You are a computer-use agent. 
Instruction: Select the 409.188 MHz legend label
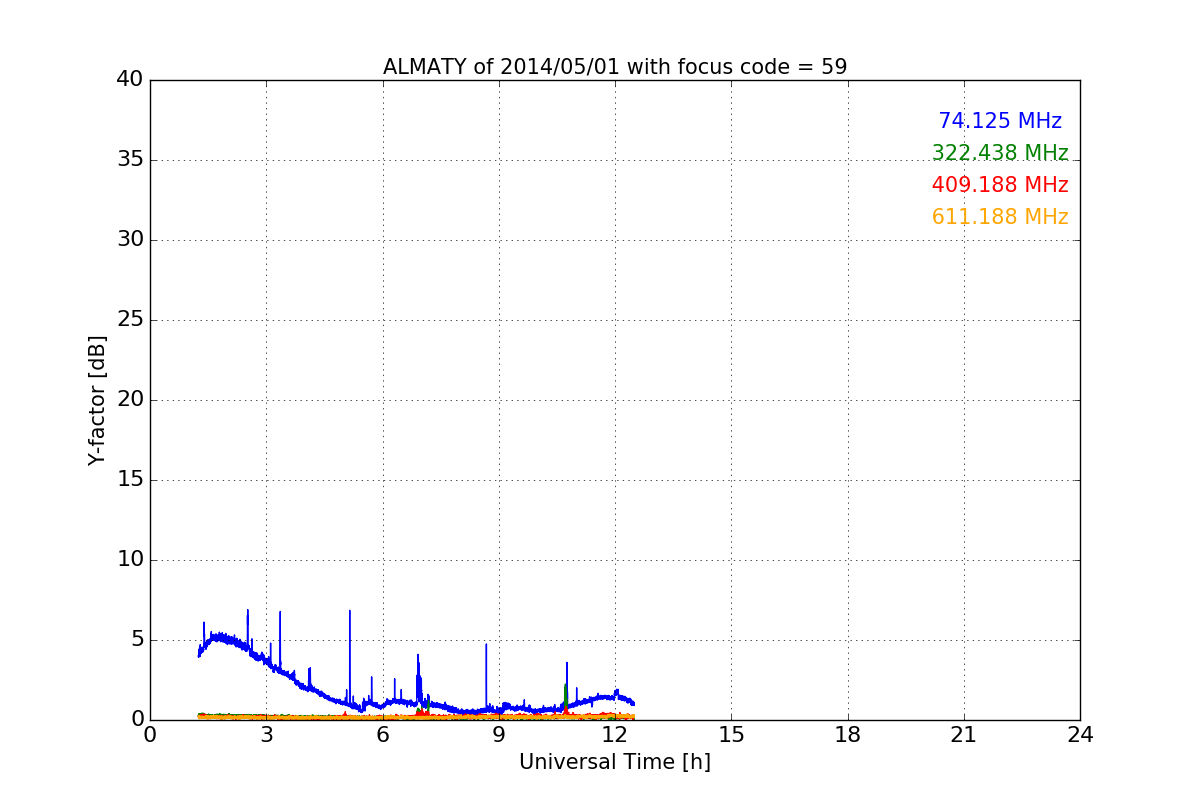(x=1000, y=185)
